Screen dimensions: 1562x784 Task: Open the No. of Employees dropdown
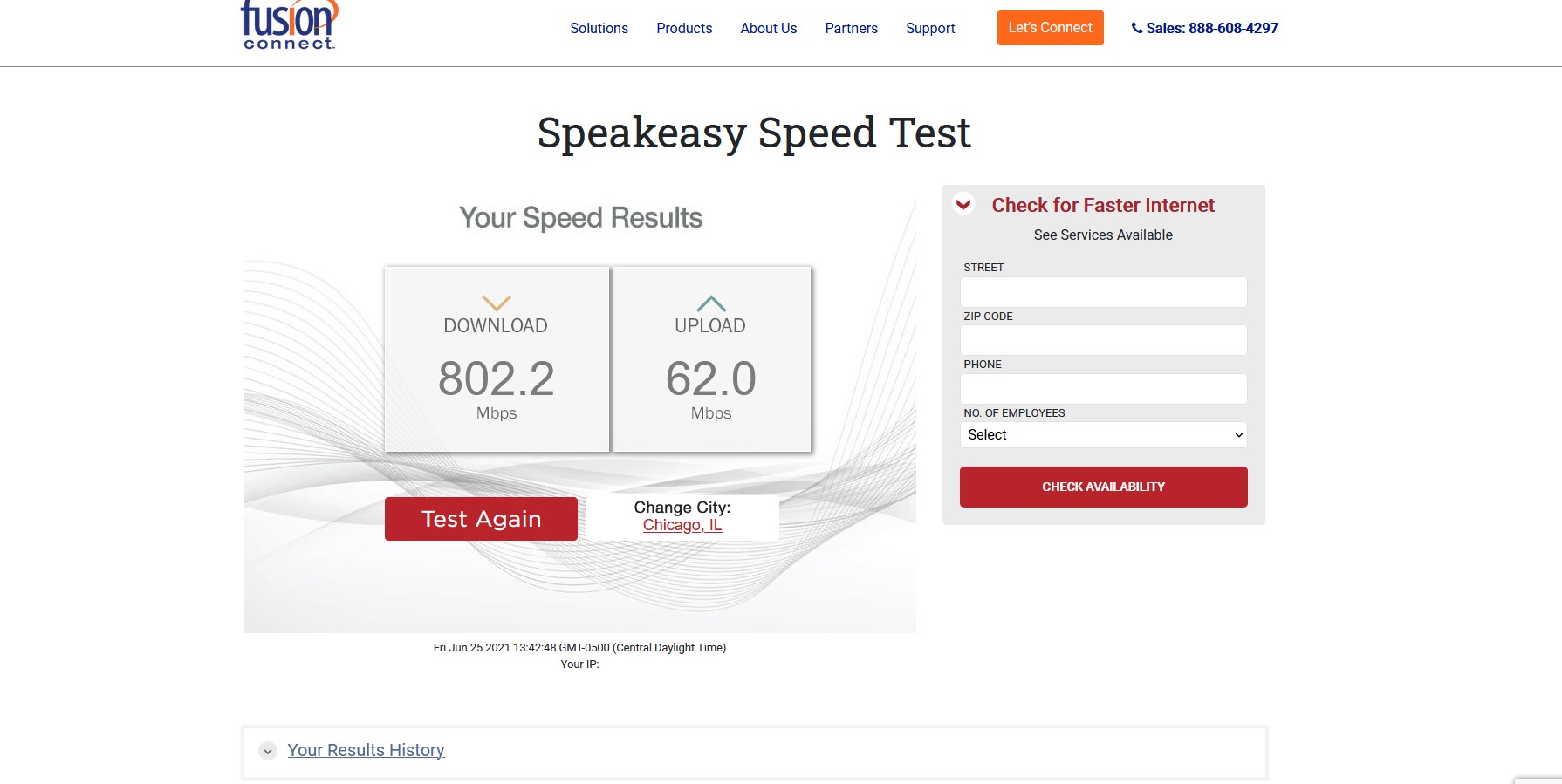point(1103,434)
